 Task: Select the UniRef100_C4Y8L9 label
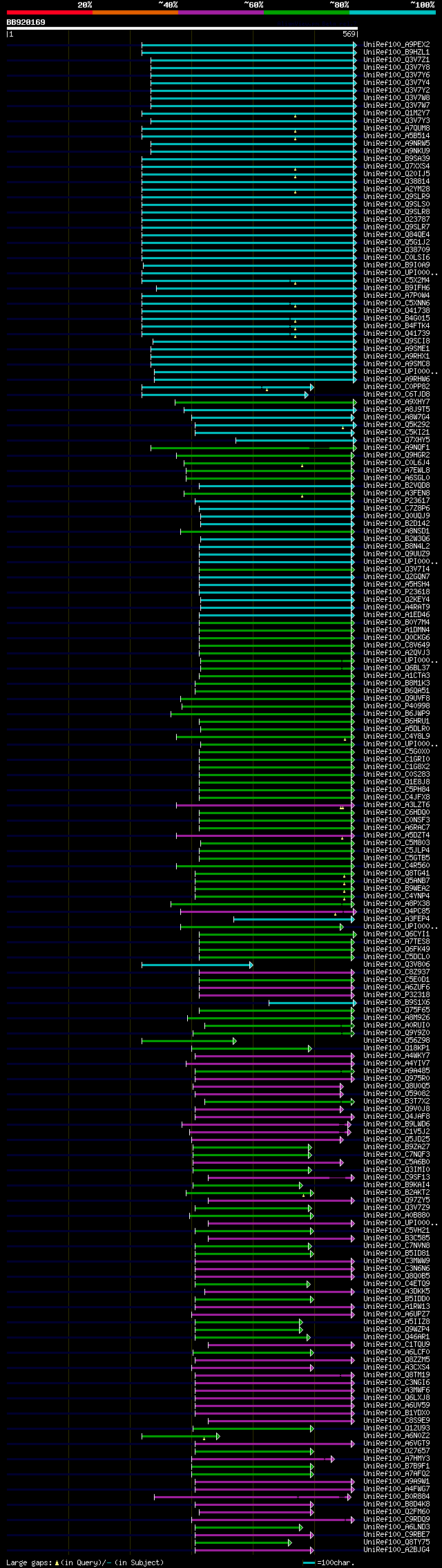coord(396,736)
